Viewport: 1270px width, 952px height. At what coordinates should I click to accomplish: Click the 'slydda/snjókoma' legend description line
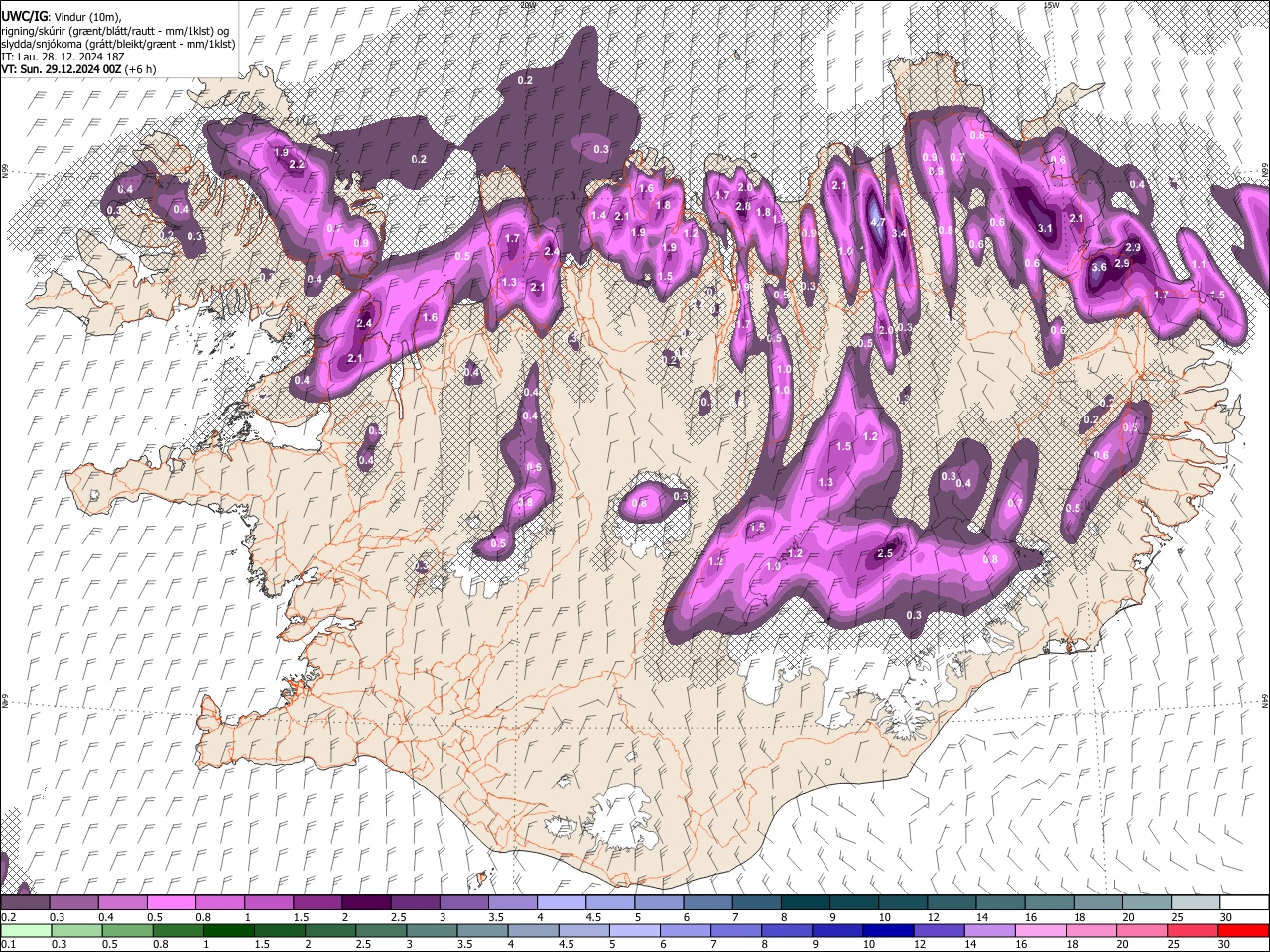tap(118, 44)
